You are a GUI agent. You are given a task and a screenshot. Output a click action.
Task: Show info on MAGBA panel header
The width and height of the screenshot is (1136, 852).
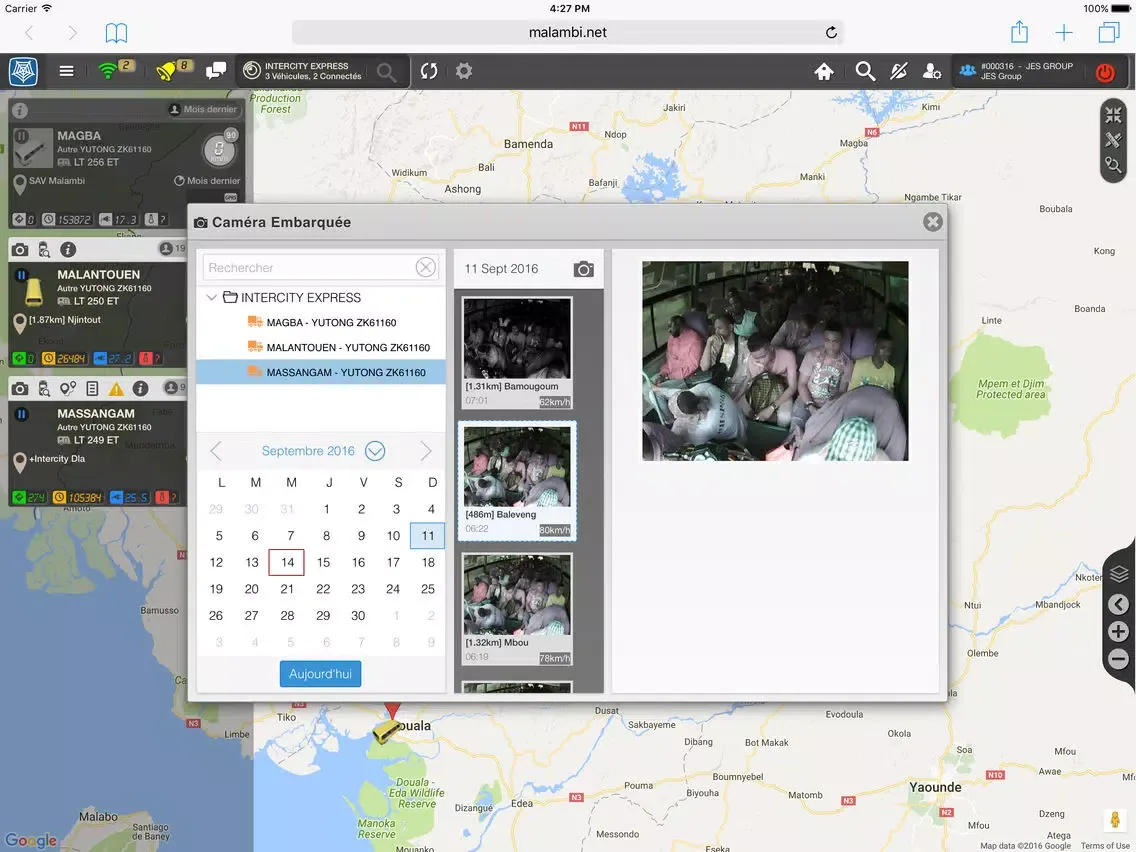[20, 110]
